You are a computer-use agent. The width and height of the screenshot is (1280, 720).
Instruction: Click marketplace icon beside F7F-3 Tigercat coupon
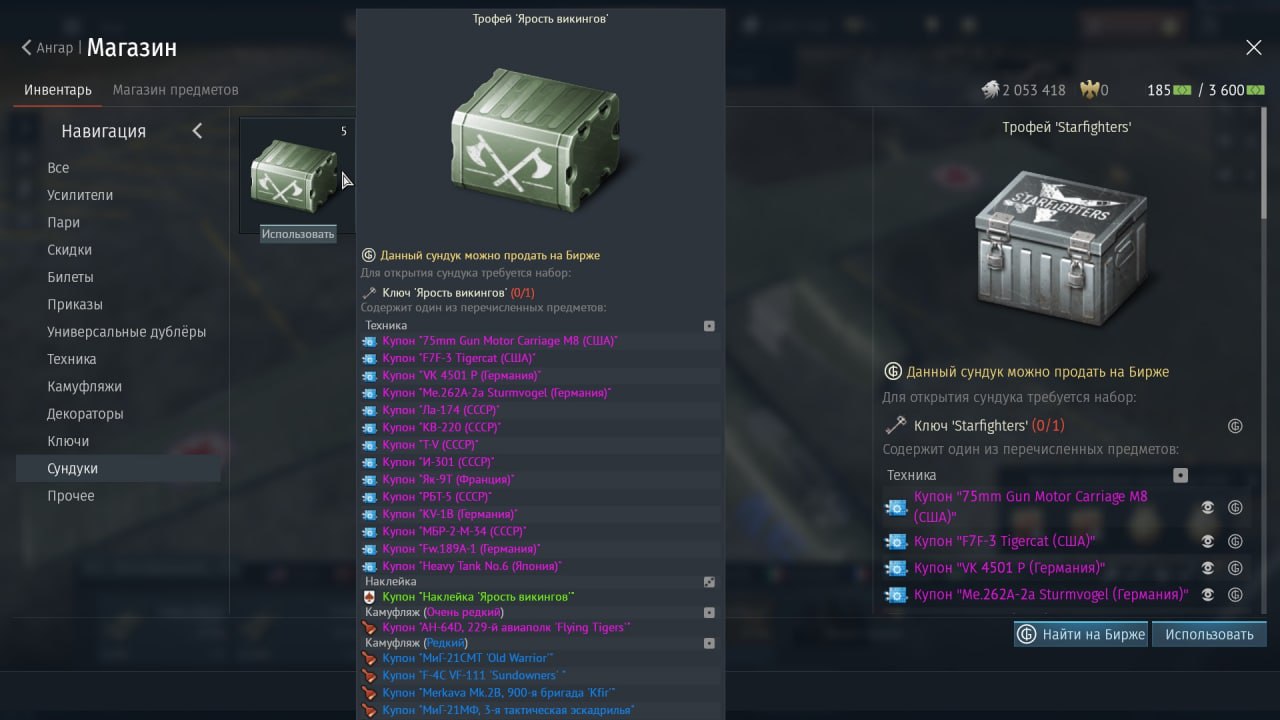pyautogui.click(x=1235, y=541)
